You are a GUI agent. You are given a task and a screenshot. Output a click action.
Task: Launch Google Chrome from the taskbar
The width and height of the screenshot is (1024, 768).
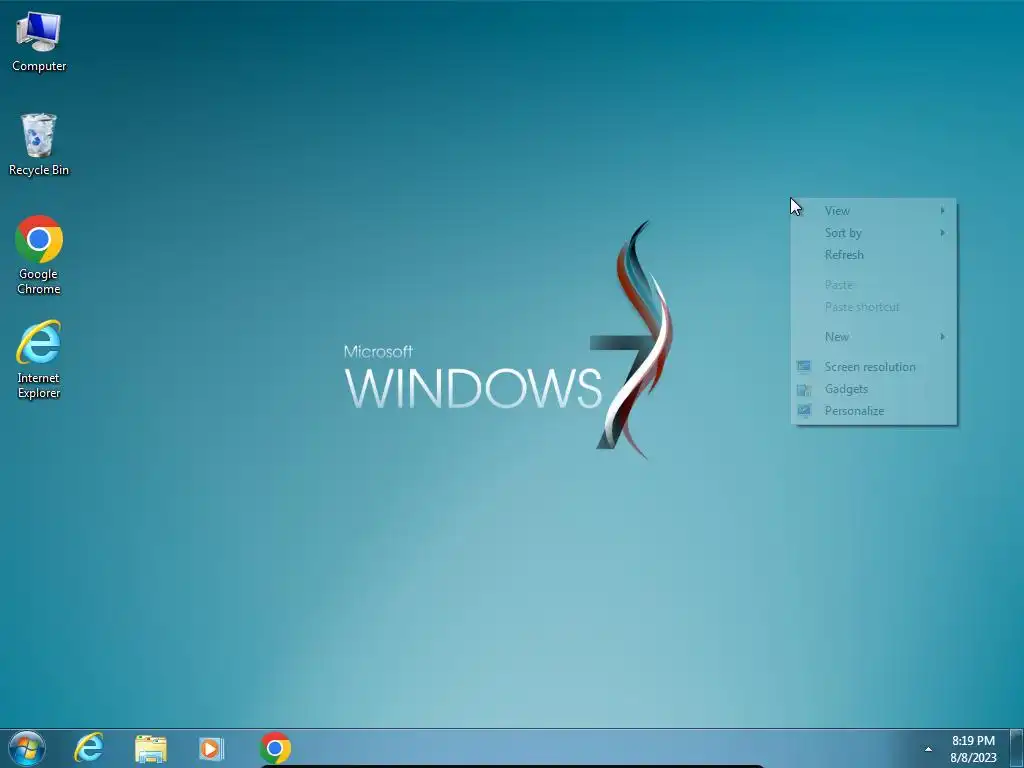pyautogui.click(x=275, y=748)
